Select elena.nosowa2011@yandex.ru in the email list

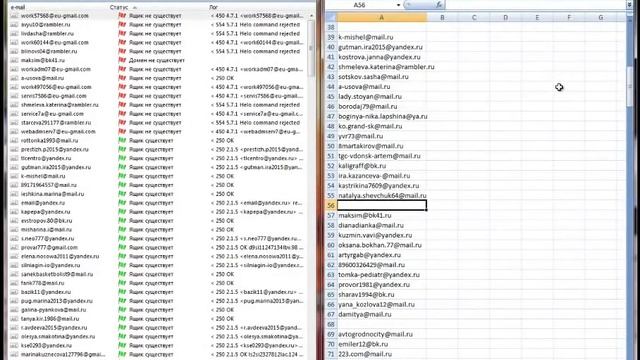(x=60, y=256)
